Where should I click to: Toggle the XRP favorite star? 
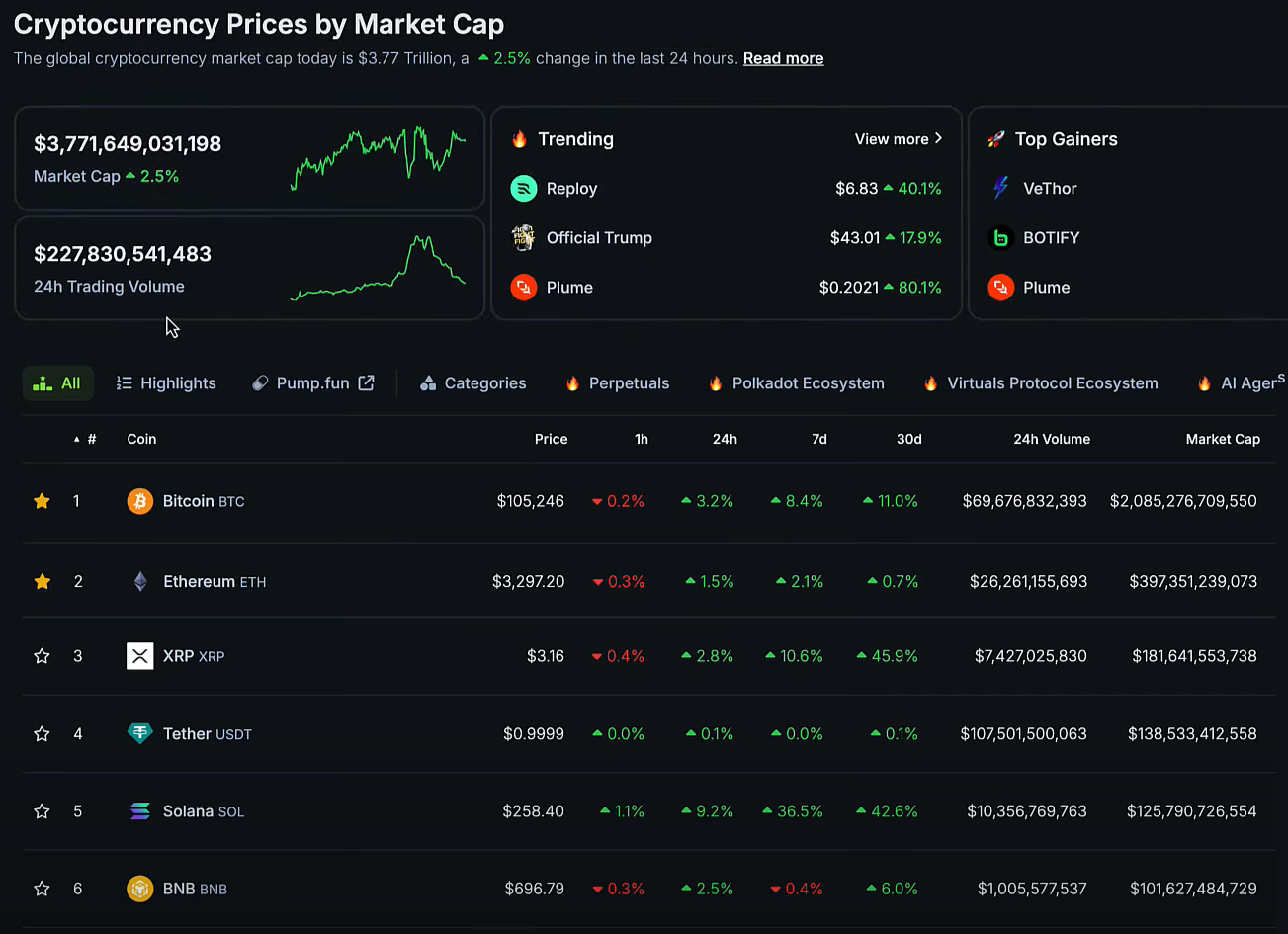(x=42, y=656)
